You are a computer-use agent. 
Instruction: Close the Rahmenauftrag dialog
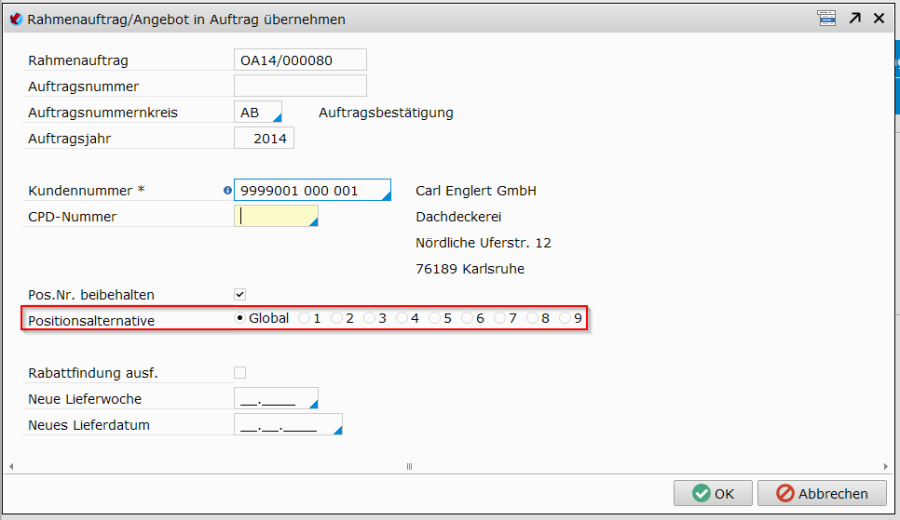tap(879, 18)
